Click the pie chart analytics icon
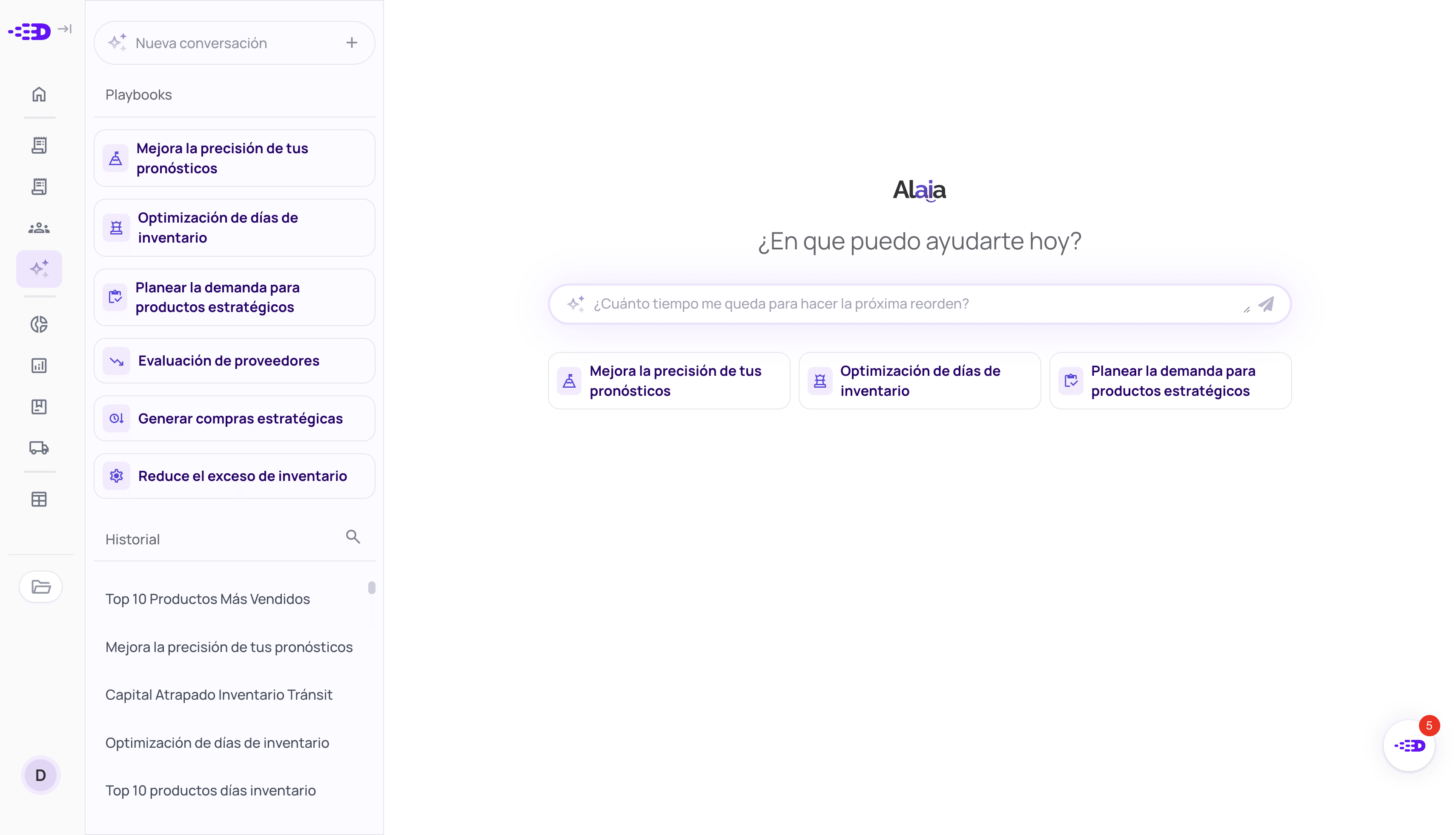 (39, 325)
